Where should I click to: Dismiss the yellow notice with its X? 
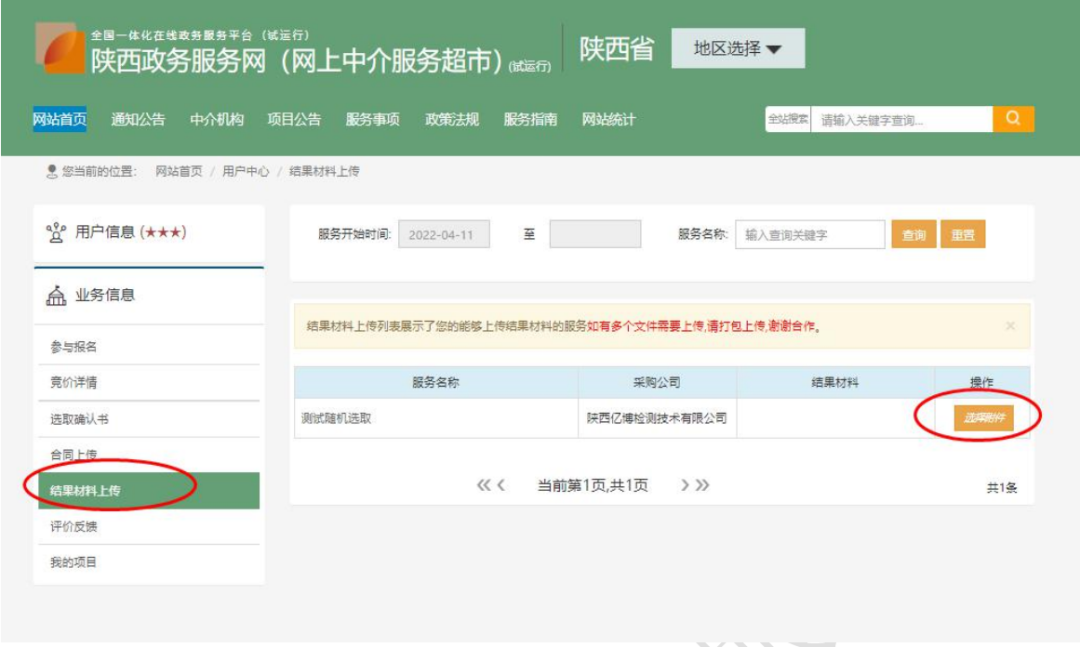pyautogui.click(x=1010, y=326)
